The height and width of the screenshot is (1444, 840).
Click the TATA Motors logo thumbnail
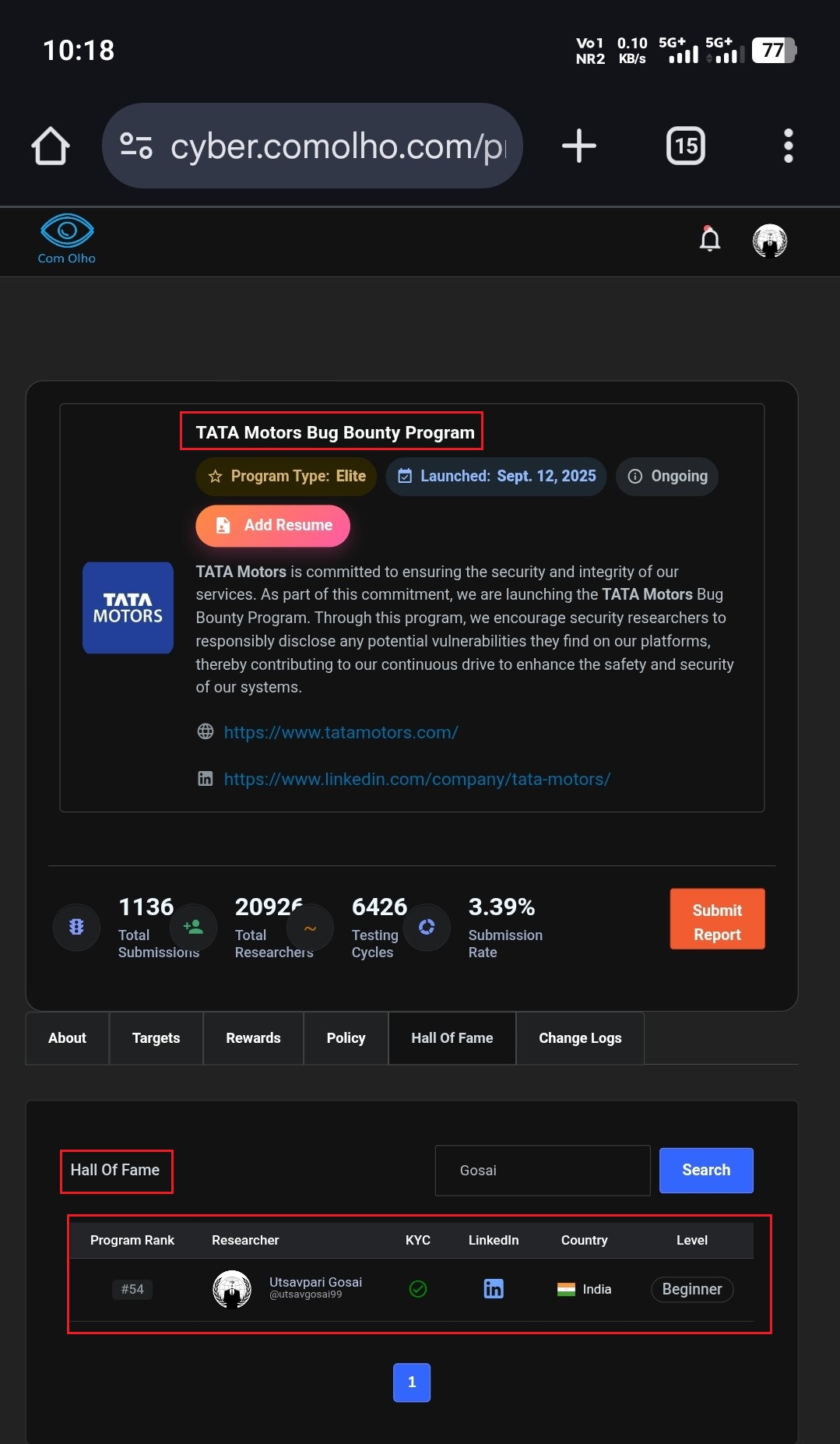pos(128,608)
